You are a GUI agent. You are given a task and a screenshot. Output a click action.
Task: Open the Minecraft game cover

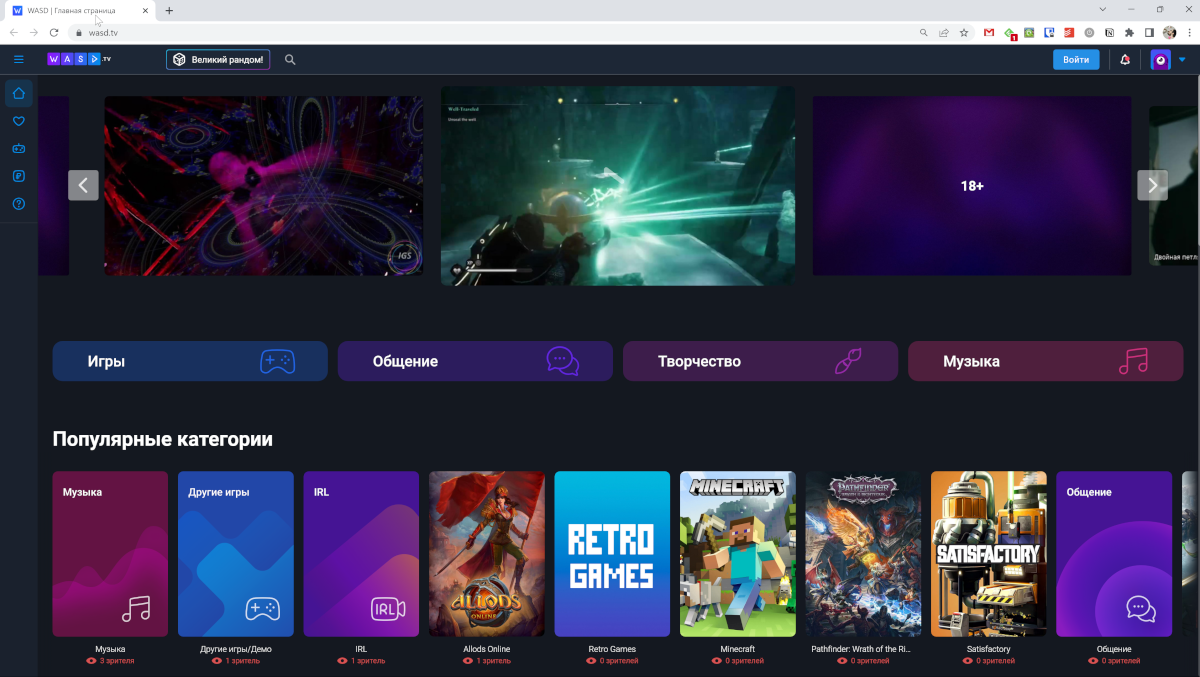pos(738,554)
